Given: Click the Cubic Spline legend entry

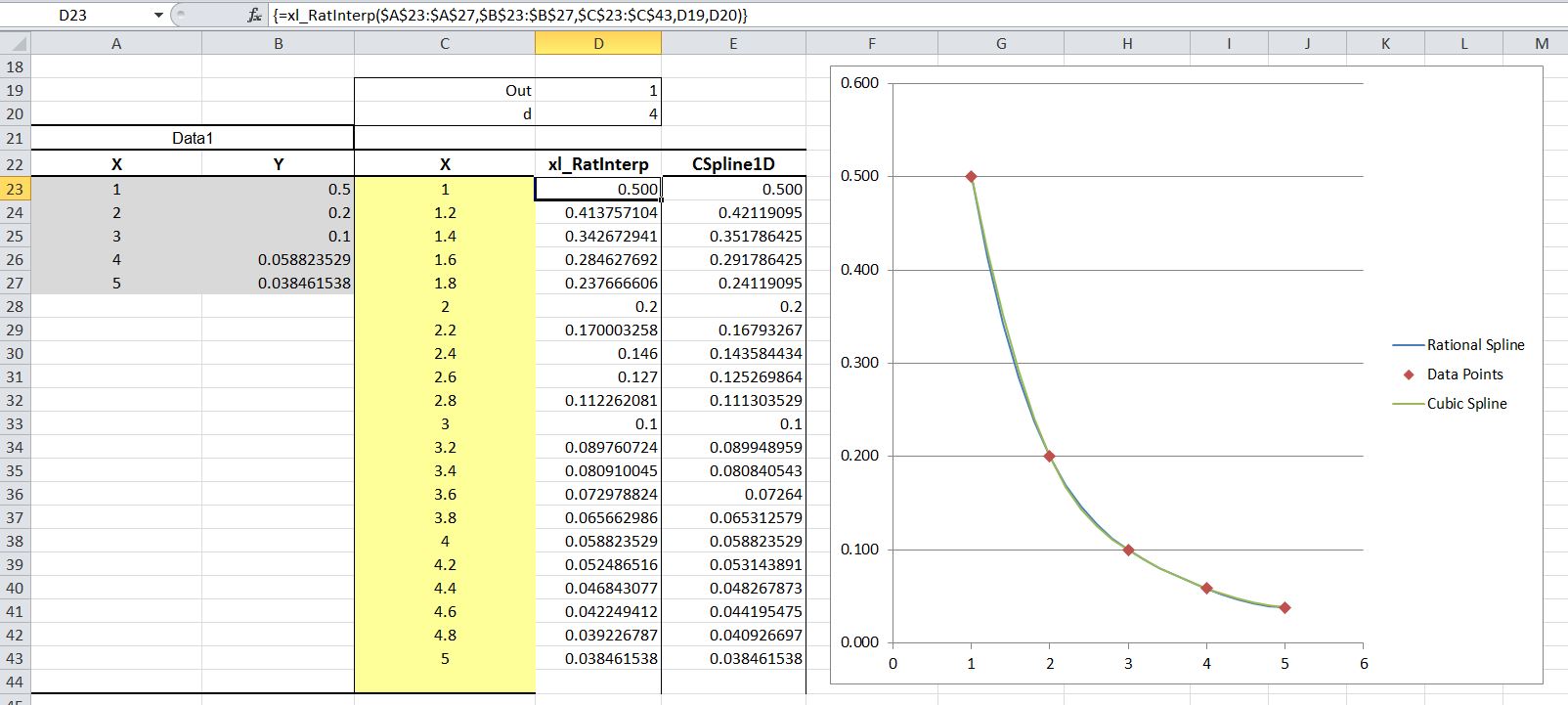Looking at the screenshot, I should coord(1465,404).
